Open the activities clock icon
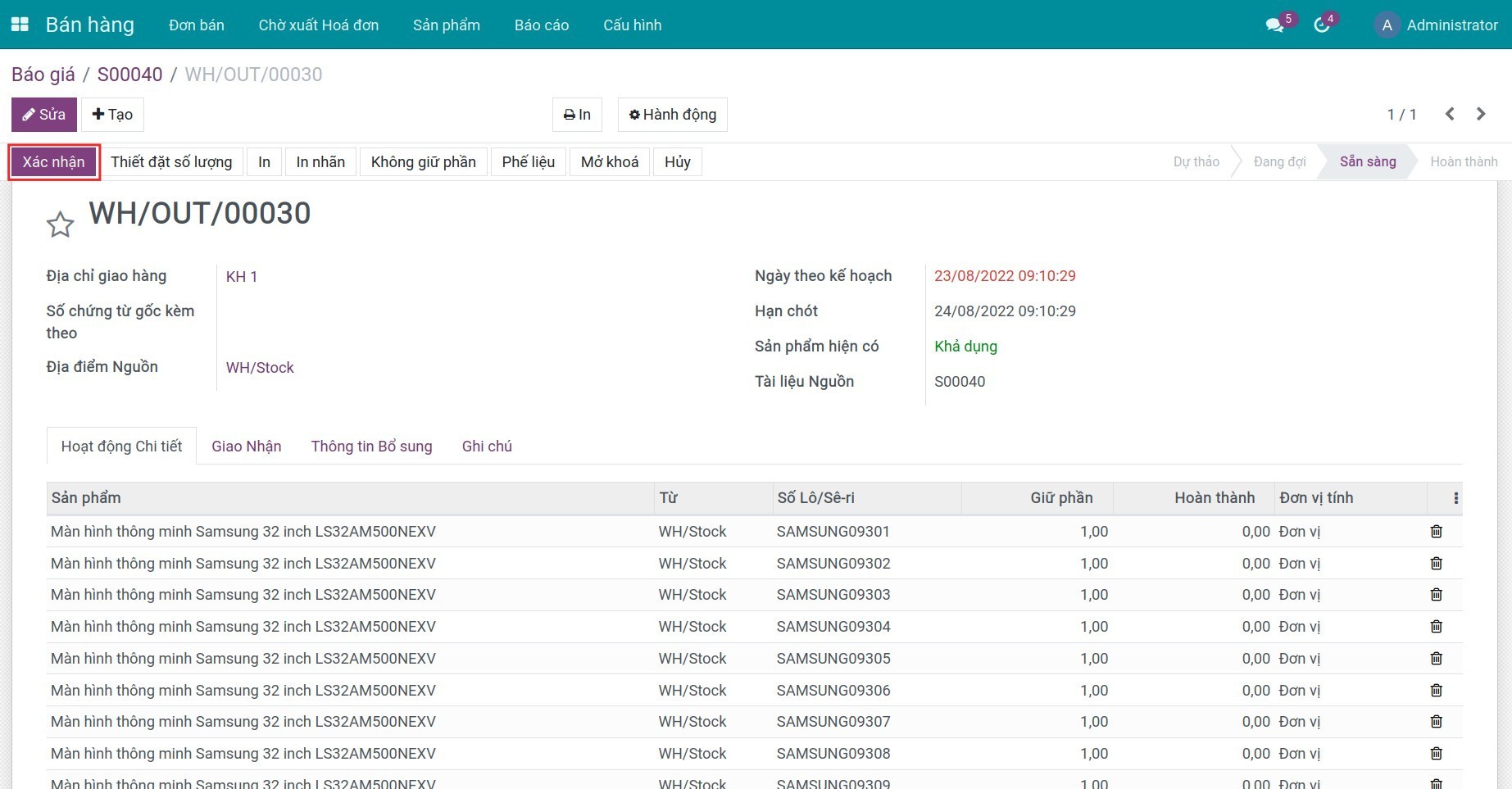1512x789 pixels. [x=1321, y=25]
